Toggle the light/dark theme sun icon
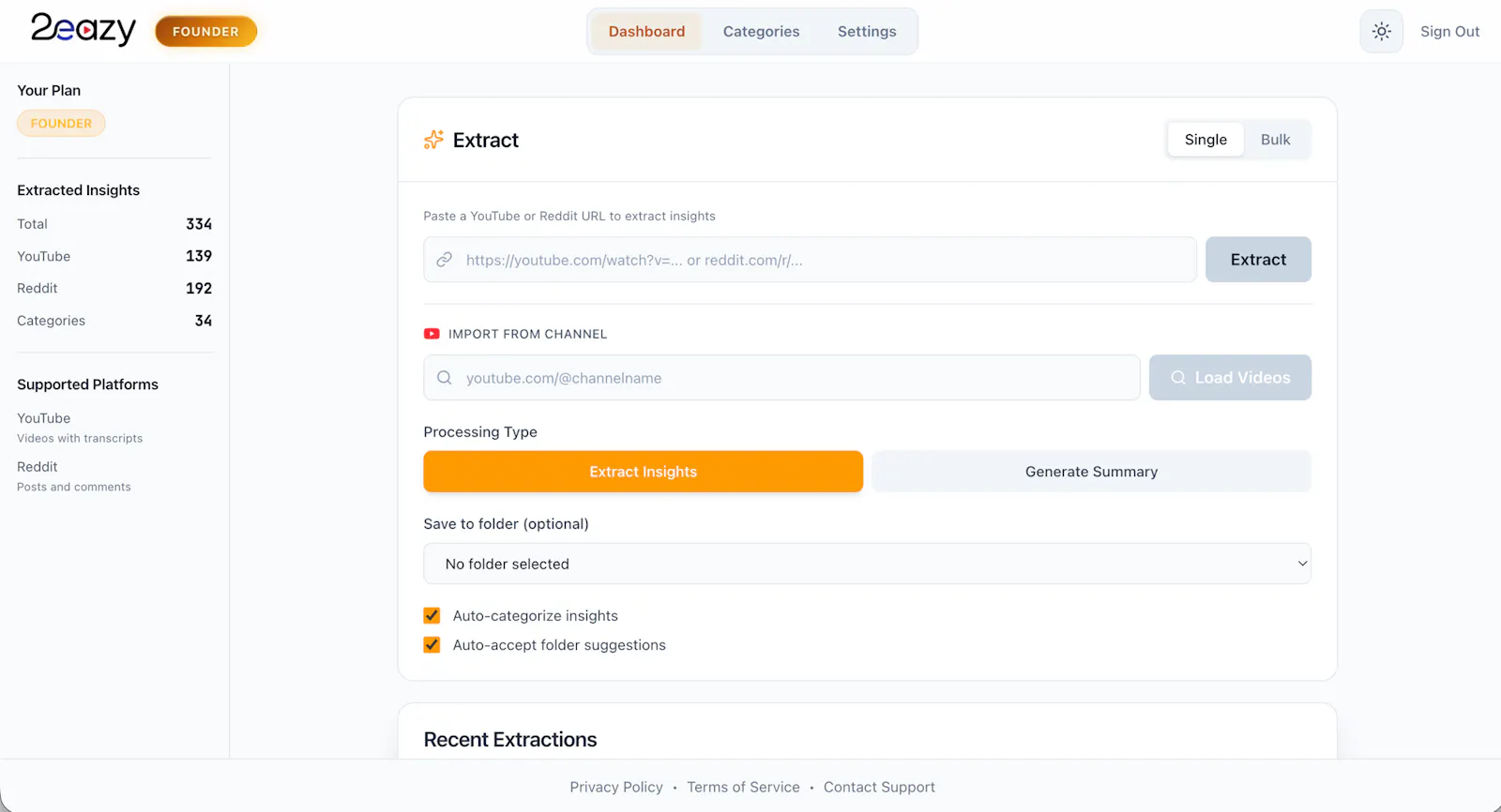 (x=1381, y=31)
